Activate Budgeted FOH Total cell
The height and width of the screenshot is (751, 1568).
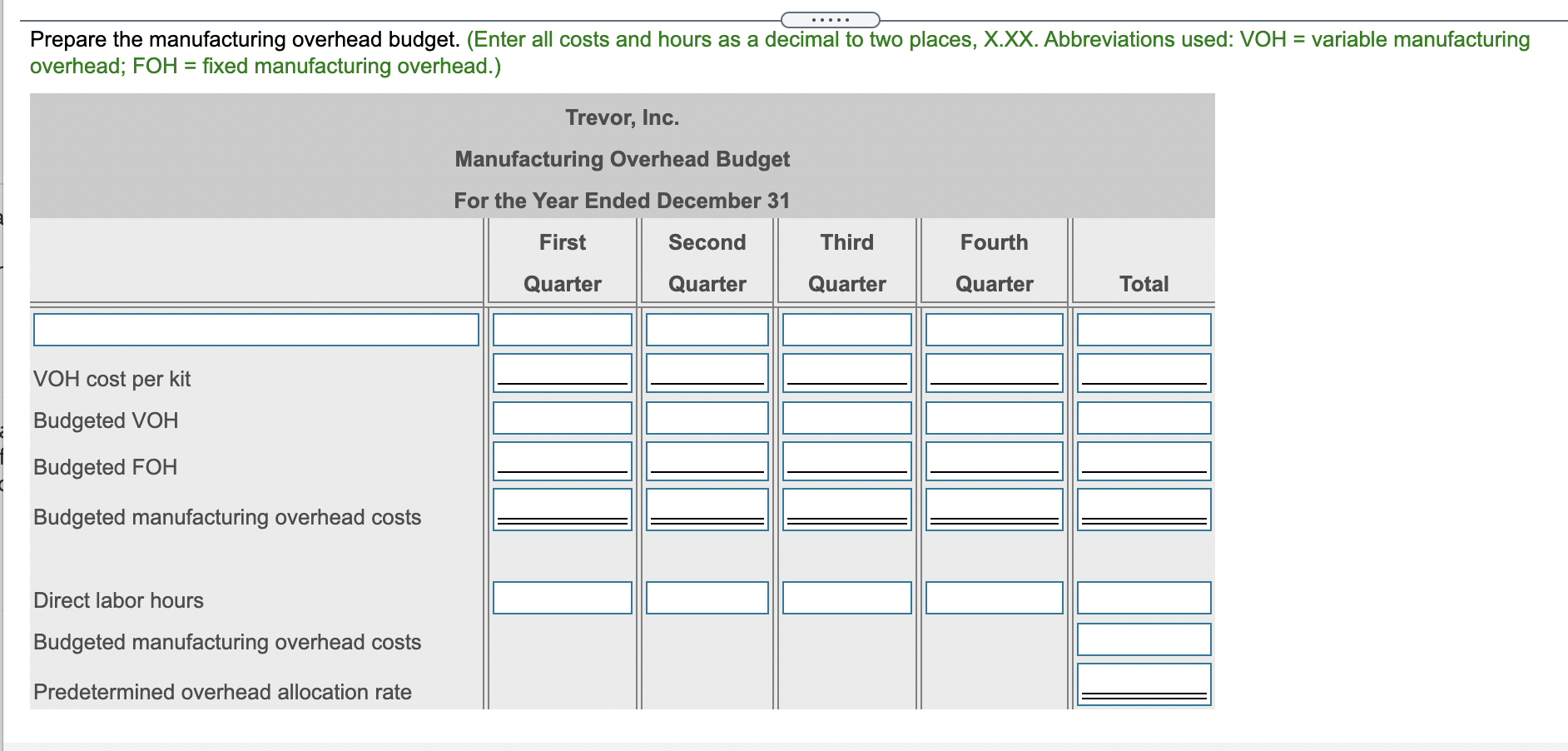point(1144,461)
